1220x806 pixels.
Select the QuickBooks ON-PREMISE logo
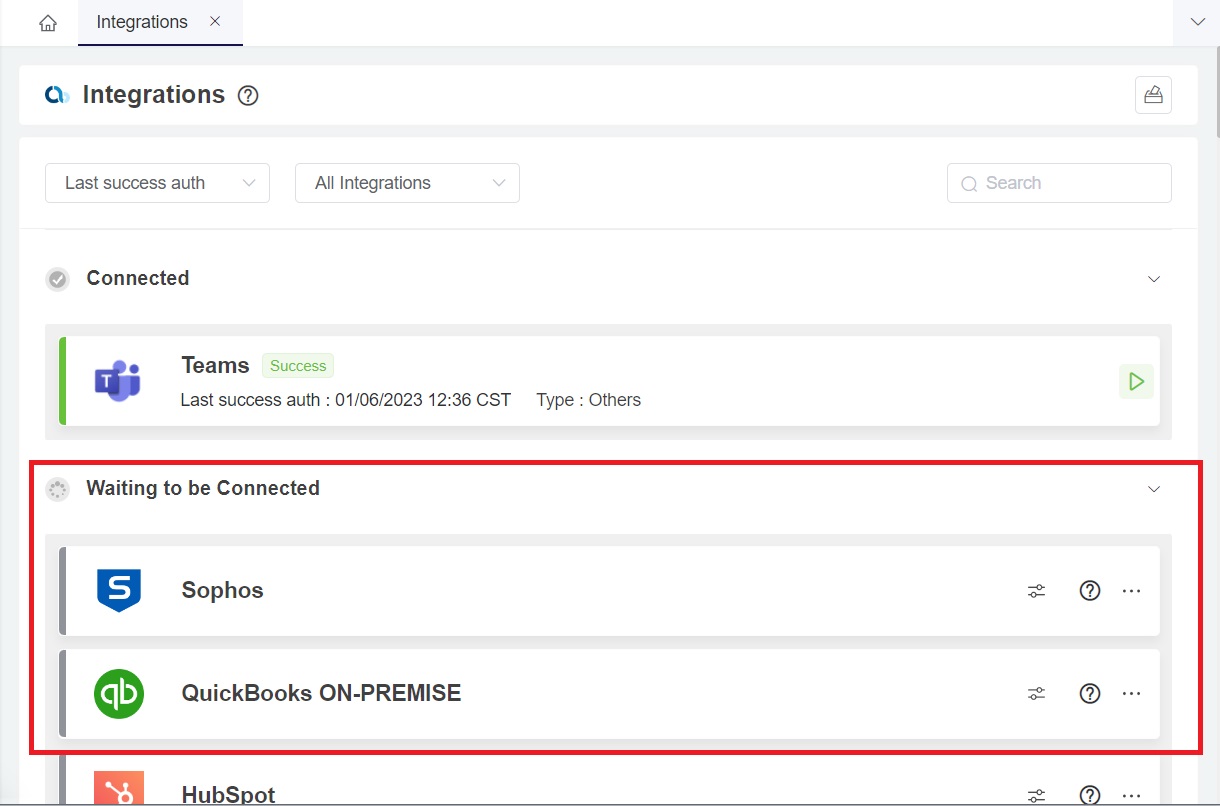point(119,694)
